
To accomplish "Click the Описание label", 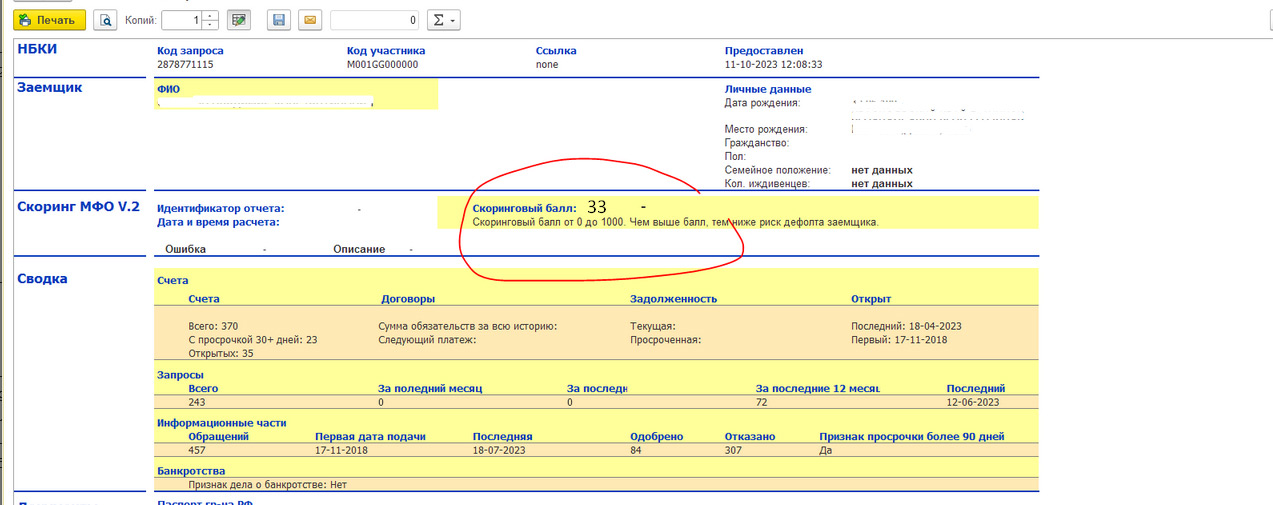I will [x=359, y=249].
